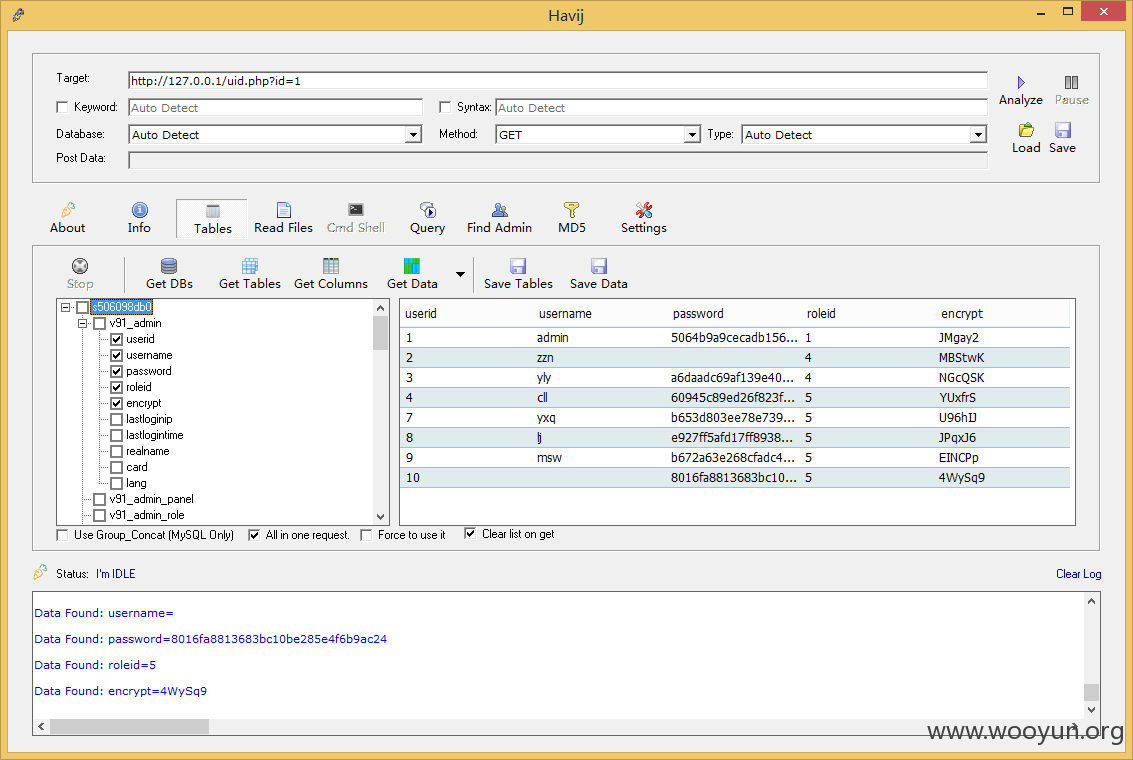Image resolution: width=1133 pixels, height=760 pixels.
Task: Open the MD5 section
Action: click(572, 218)
